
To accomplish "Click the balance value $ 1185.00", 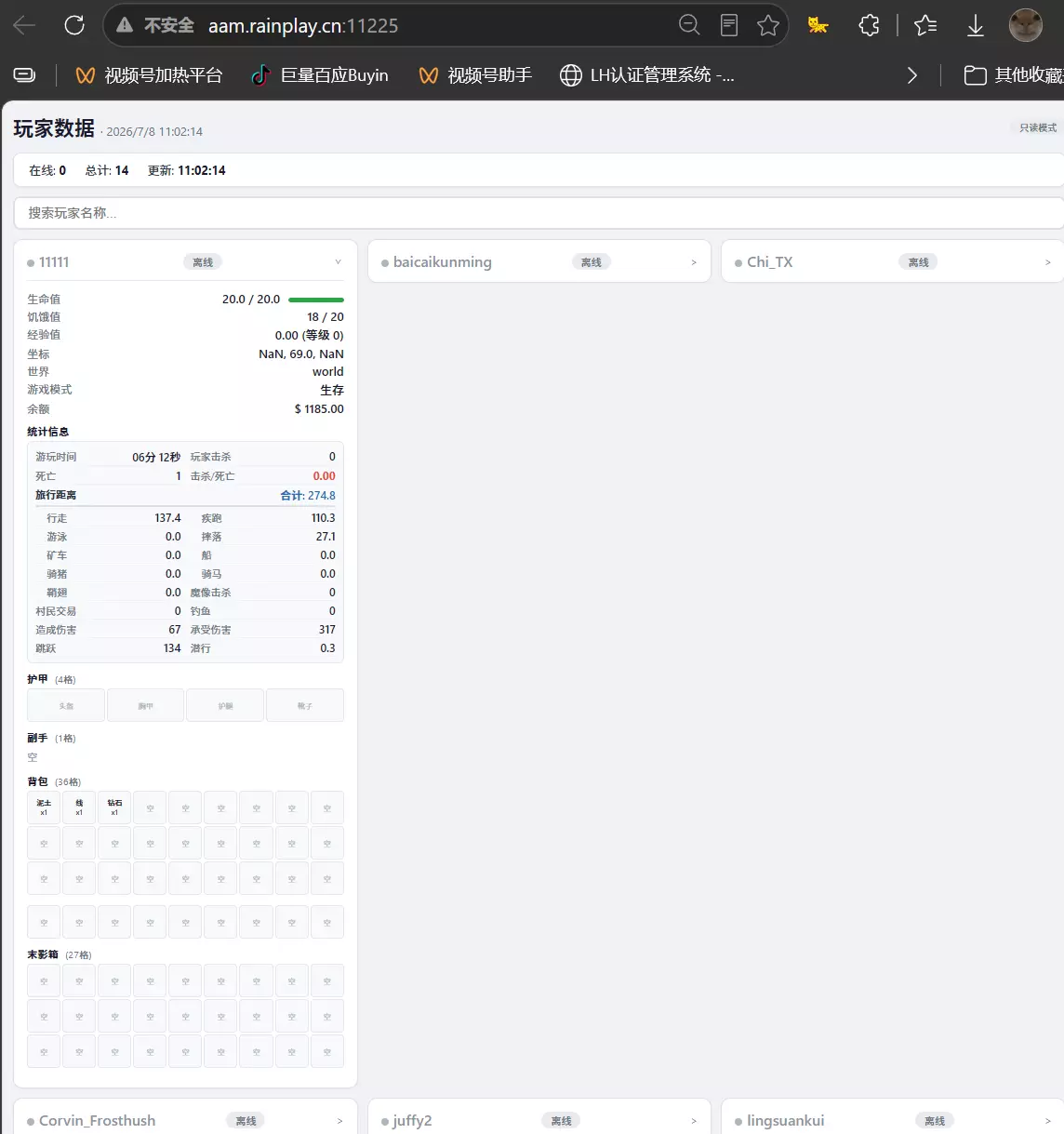I will [x=319, y=409].
